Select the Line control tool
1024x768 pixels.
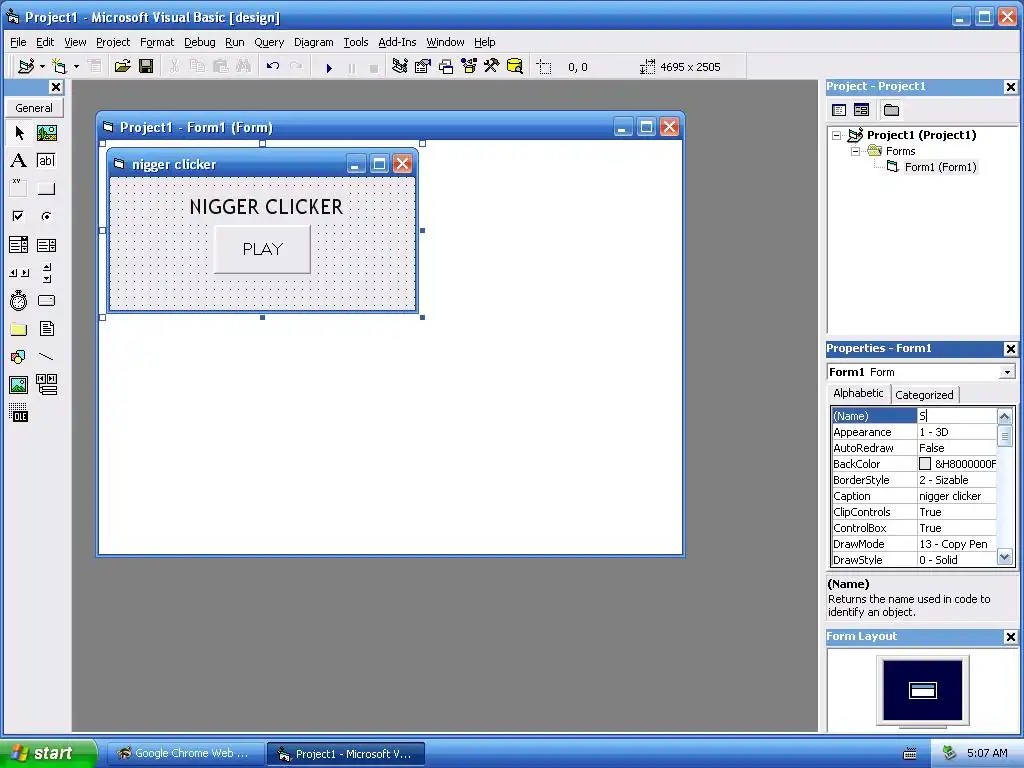[x=46, y=357]
